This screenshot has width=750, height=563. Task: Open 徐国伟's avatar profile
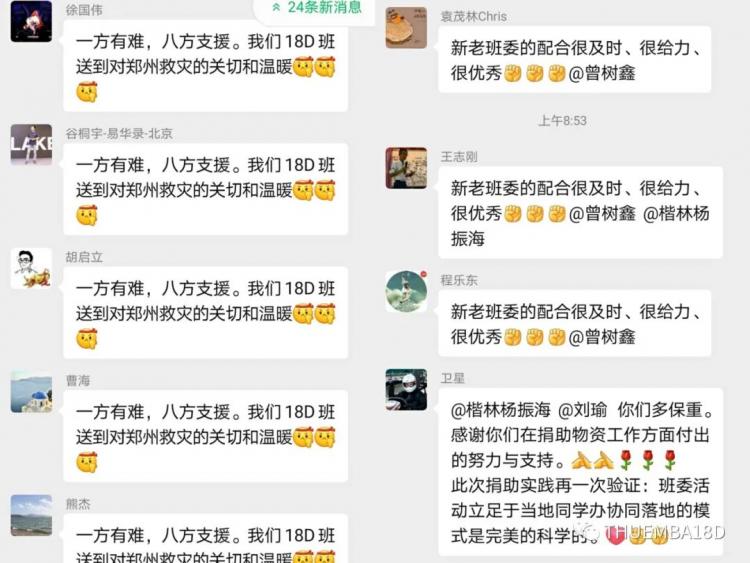(x=31, y=21)
